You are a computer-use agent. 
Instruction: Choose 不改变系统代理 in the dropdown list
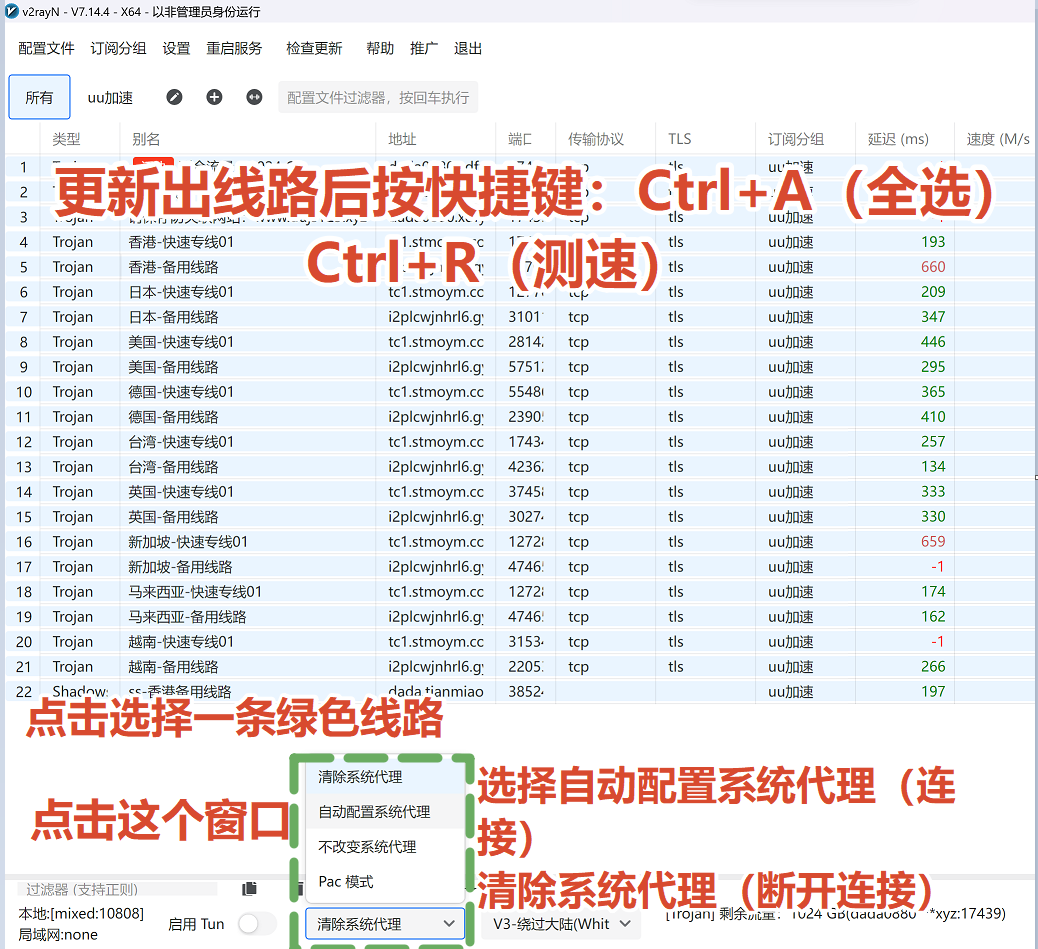click(385, 846)
